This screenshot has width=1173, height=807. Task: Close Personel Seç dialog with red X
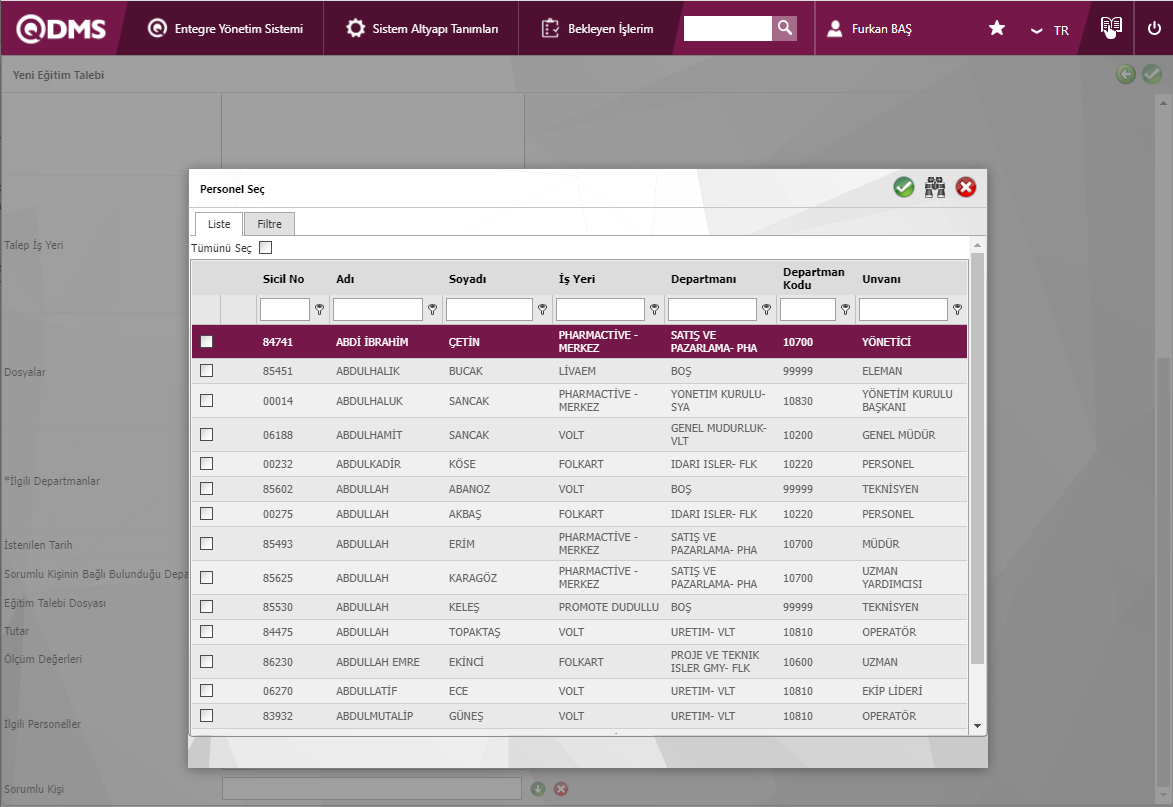pos(966,187)
